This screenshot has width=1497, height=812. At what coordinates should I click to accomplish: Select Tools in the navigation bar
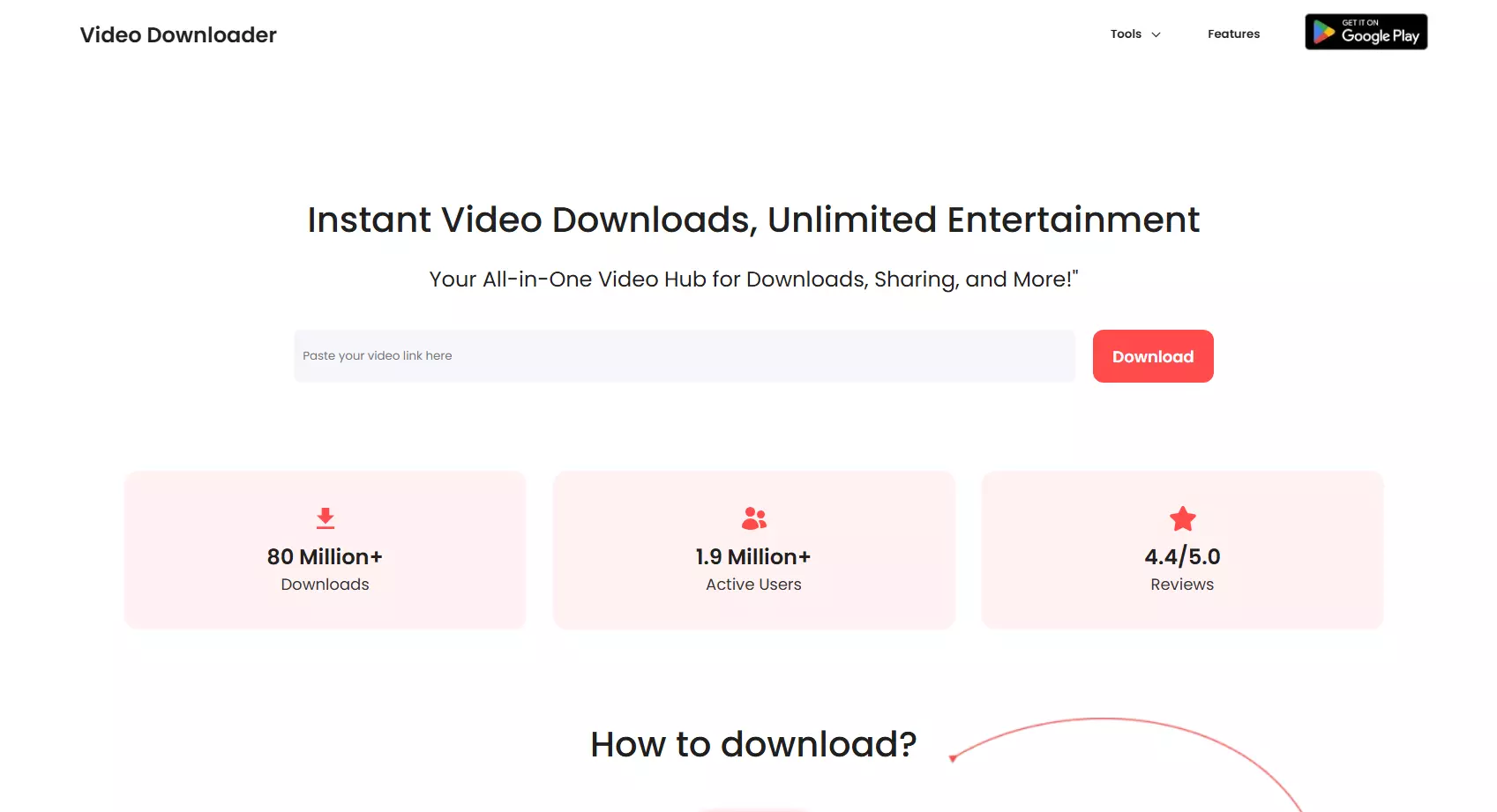(1126, 34)
